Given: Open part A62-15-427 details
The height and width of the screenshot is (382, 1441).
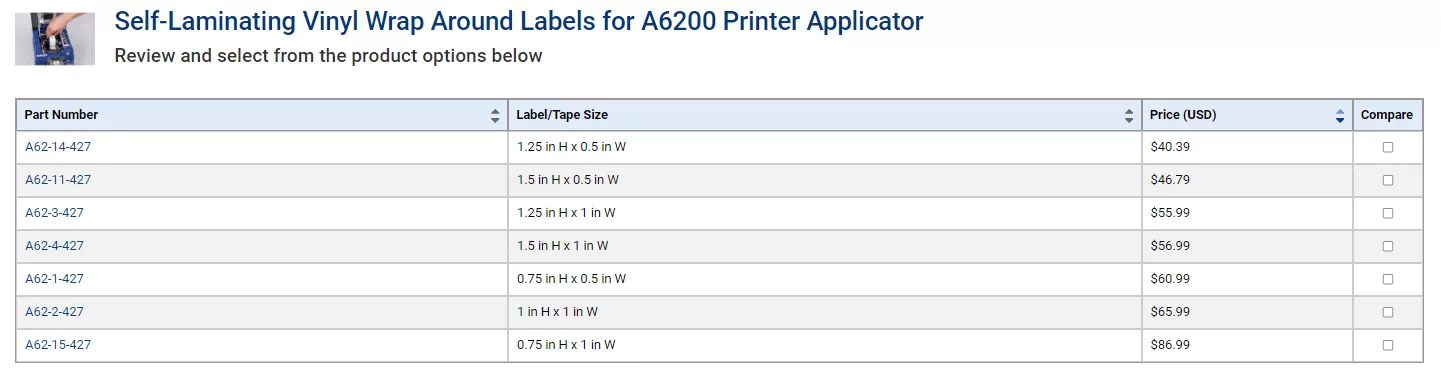Looking at the screenshot, I should (58, 345).
